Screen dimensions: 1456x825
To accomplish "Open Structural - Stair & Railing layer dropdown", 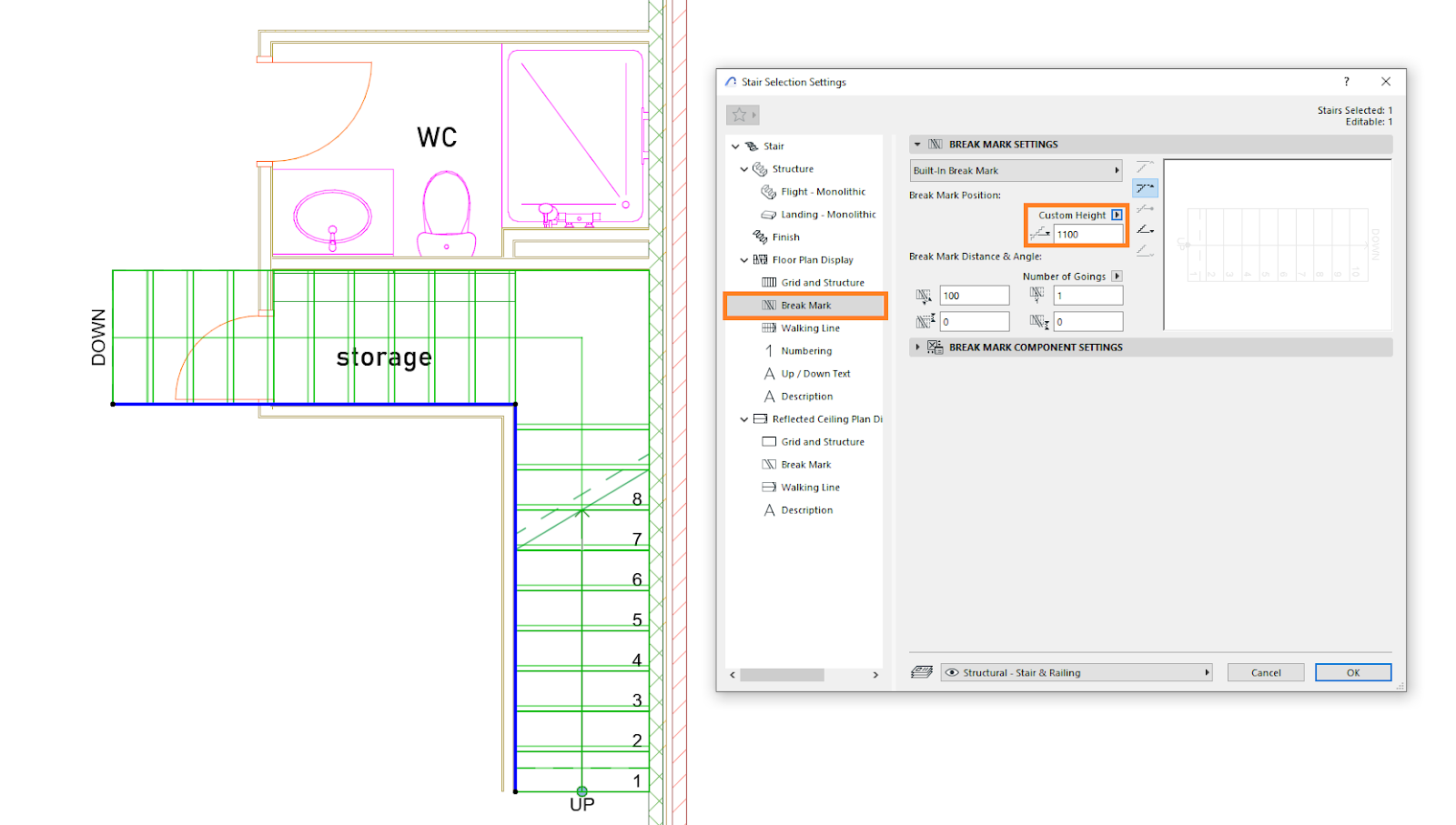I will 1077,673.
